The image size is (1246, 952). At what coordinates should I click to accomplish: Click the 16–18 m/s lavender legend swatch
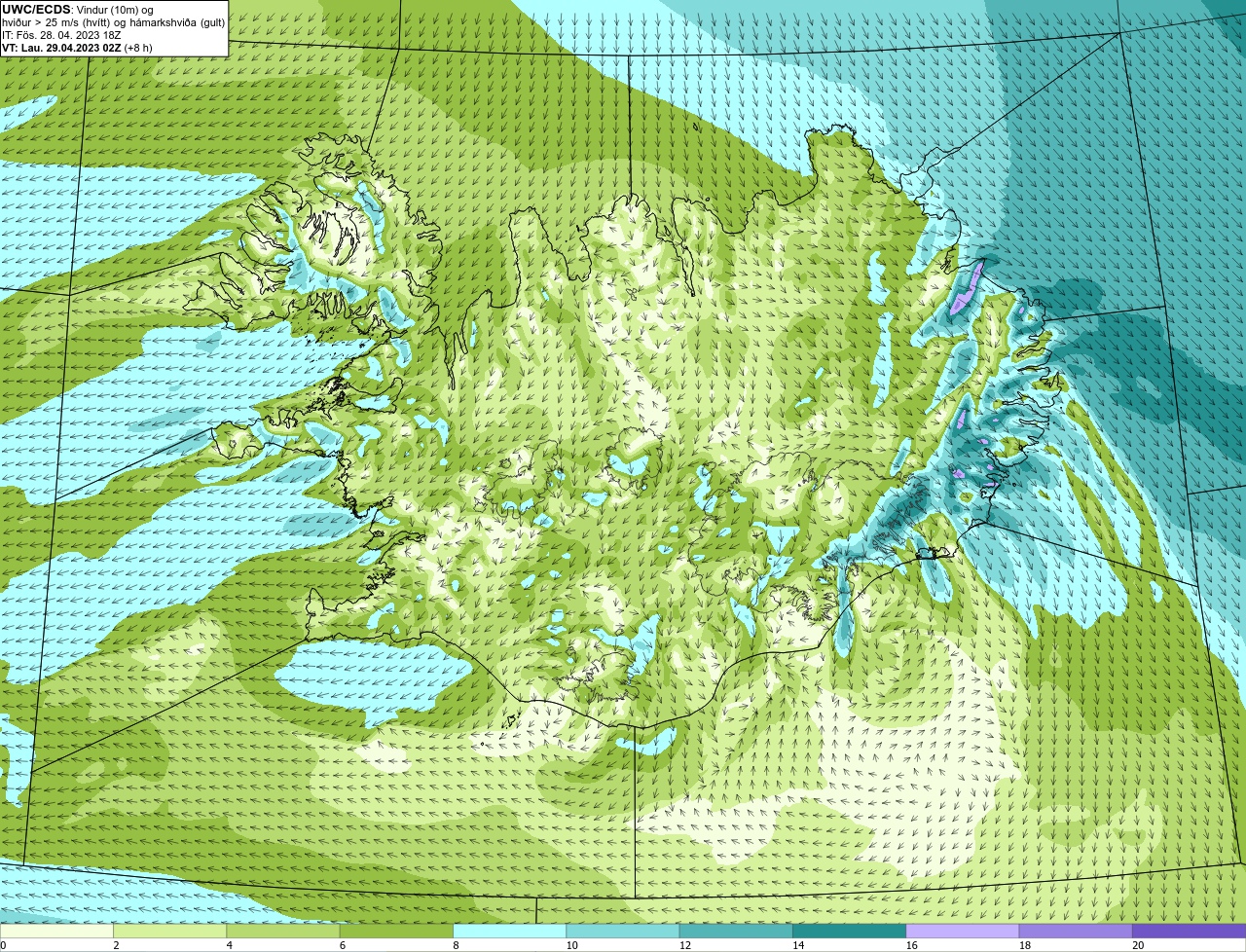963,932
